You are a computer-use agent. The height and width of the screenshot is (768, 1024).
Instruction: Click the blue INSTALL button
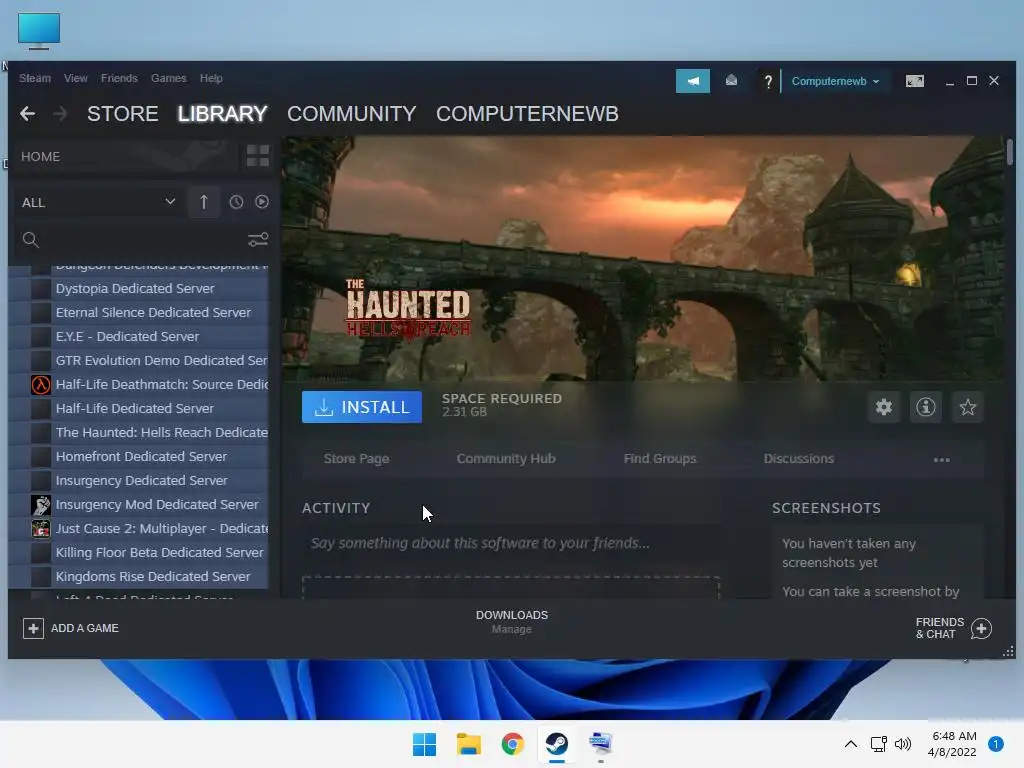pyautogui.click(x=362, y=407)
